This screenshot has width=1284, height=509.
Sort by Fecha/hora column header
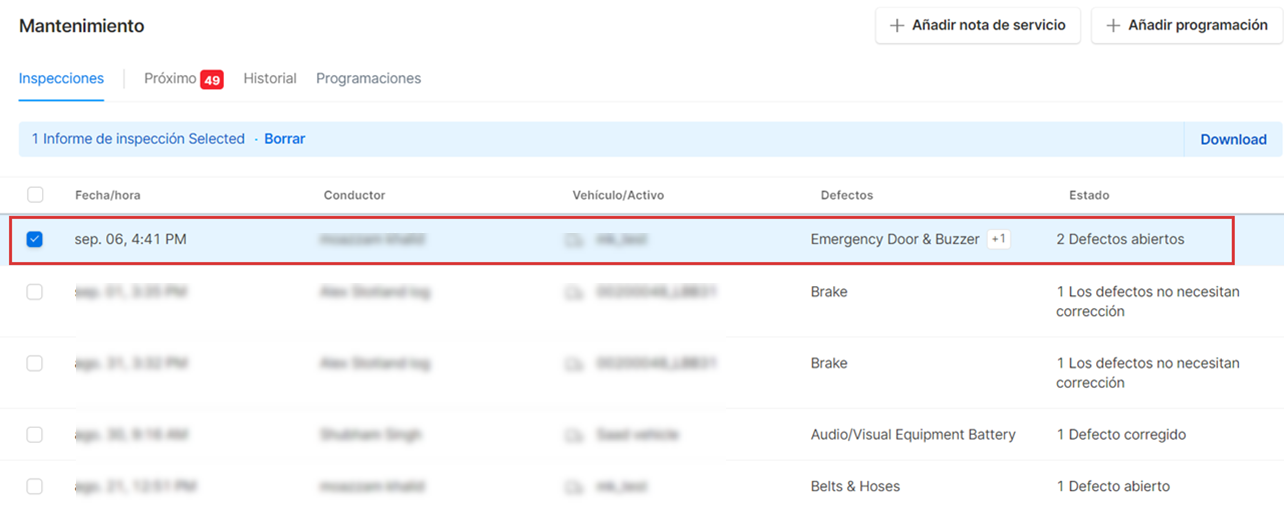108,195
